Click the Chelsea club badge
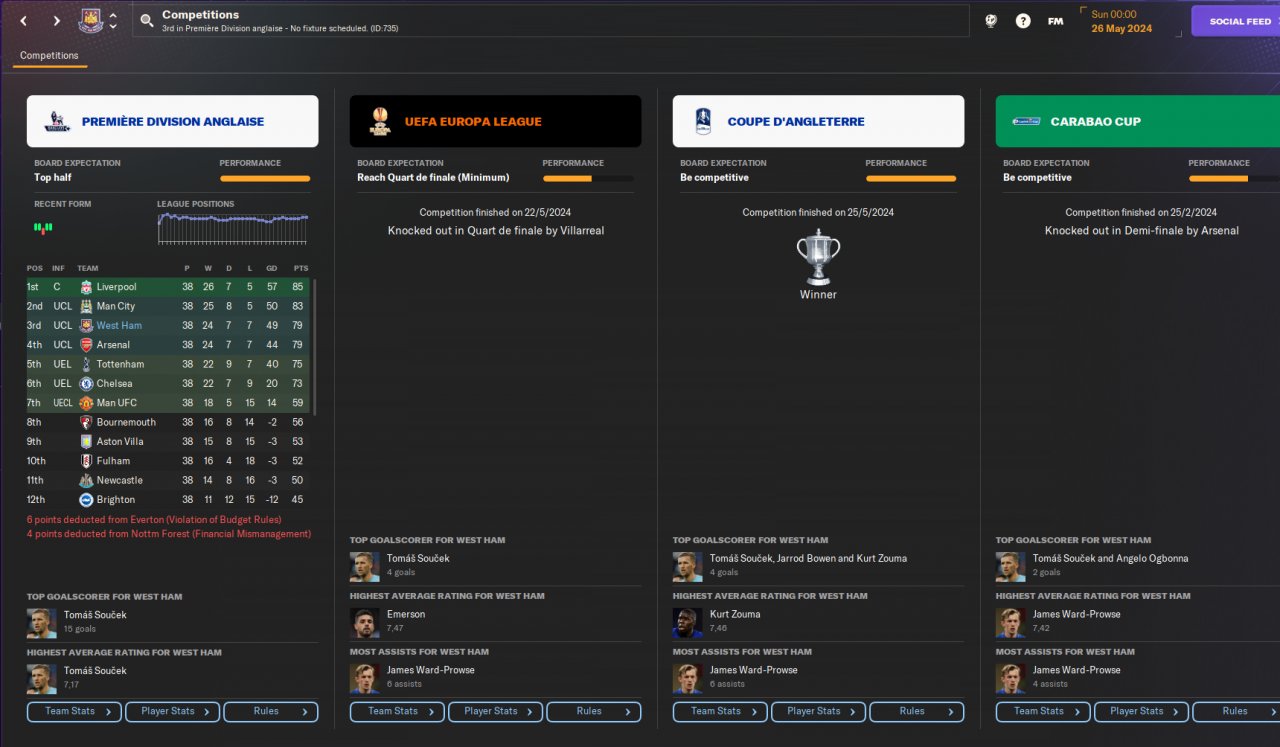This screenshot has height=747, width=1280. pos(86,384)
